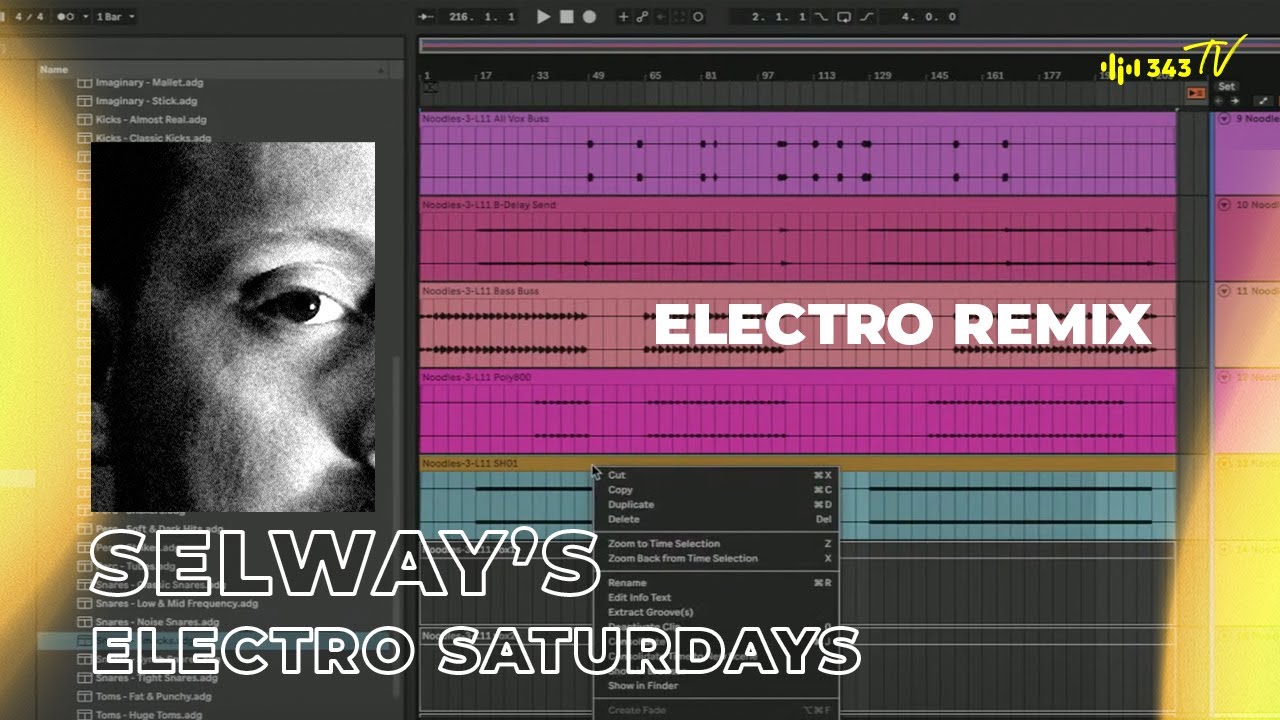
Task: Toggle the metronome button
Action: click(66, 17)
